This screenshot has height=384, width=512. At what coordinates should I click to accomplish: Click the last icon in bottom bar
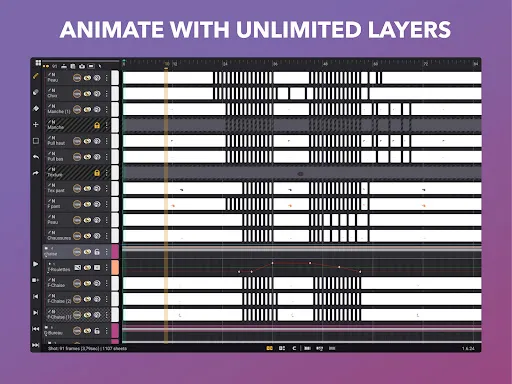click(x=332, y=348)
